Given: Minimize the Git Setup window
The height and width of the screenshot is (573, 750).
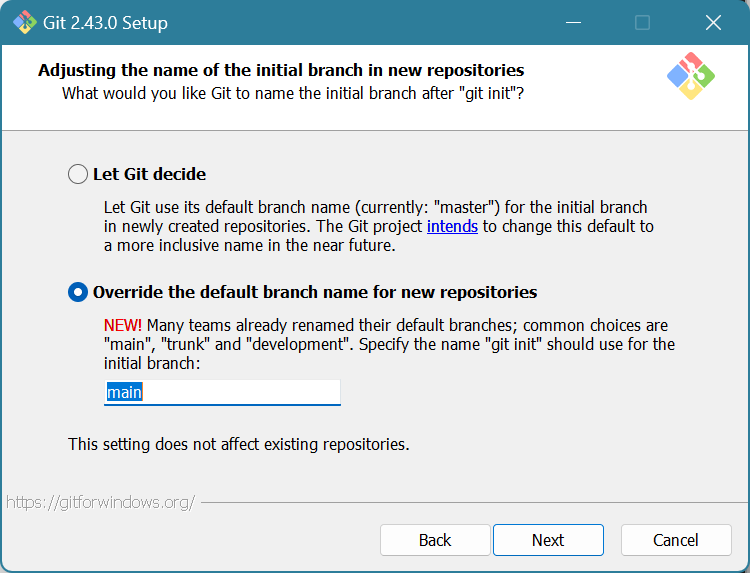Looking at the screenshot, I should pos(573,22).
